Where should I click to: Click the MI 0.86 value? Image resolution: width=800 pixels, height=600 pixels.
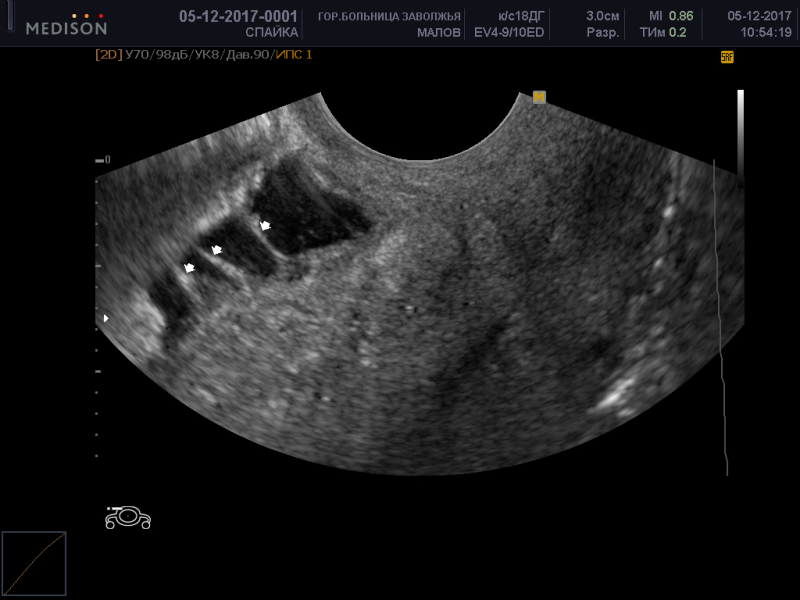pyautogui.click(x=671, y=16)
